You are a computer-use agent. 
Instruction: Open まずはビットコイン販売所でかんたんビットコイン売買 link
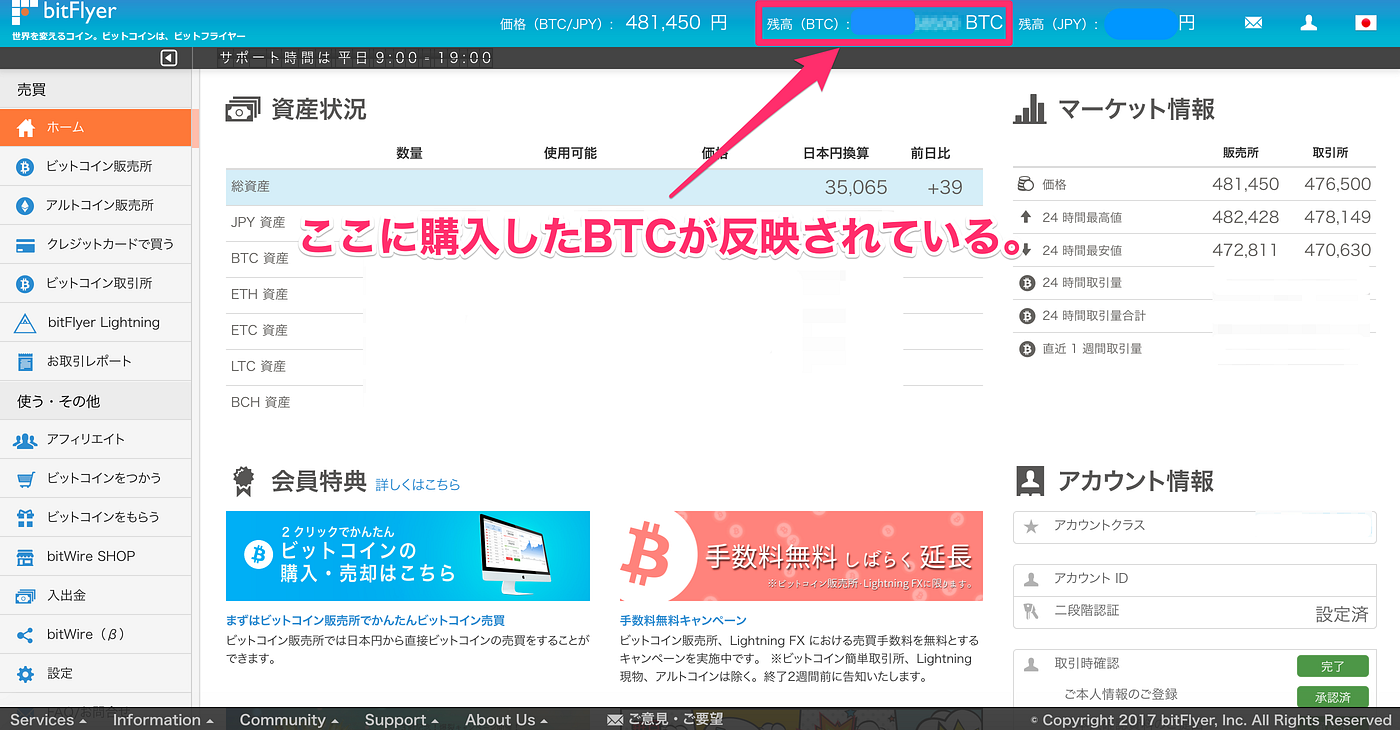[x=365, y=620]
